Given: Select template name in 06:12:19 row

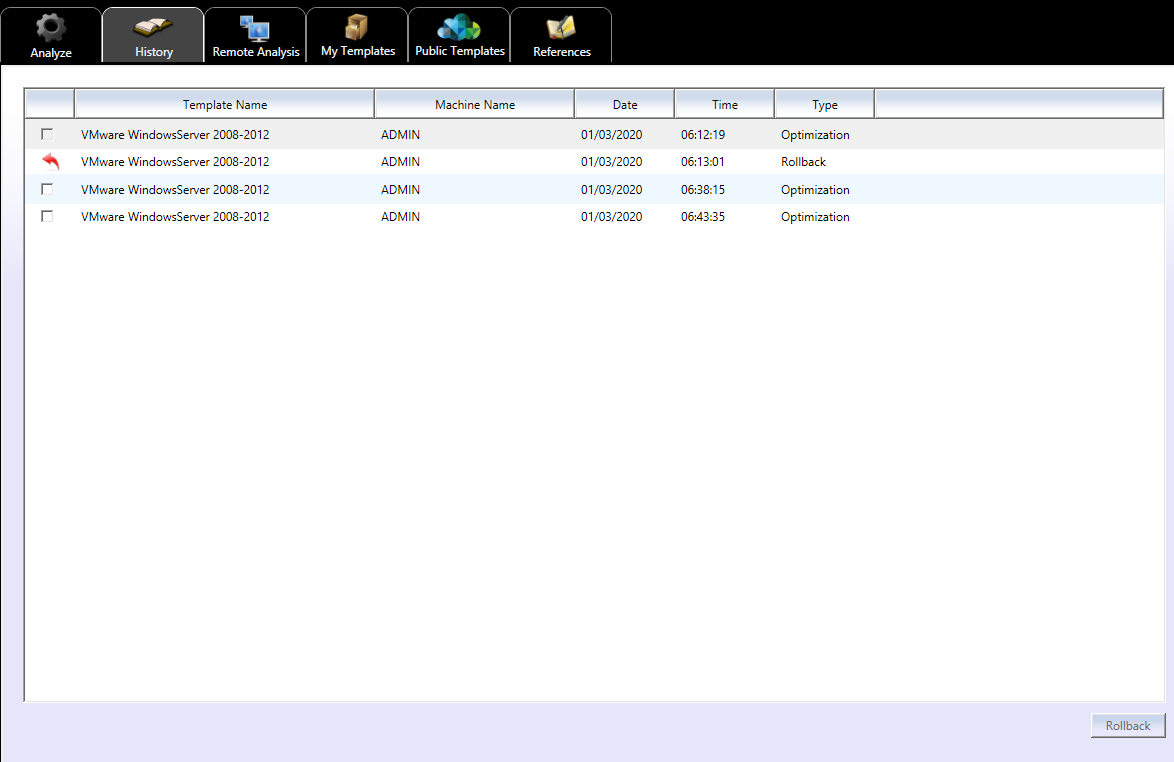Looking at the screenshot, I should (x=175, y=135).
